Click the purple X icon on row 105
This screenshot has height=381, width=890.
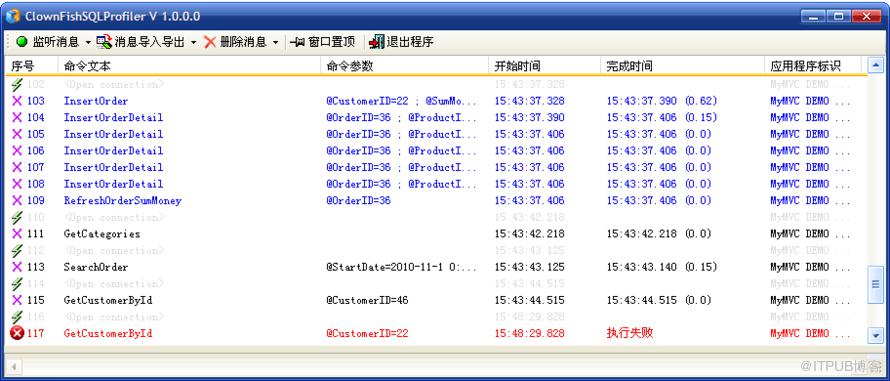point(17,134)
